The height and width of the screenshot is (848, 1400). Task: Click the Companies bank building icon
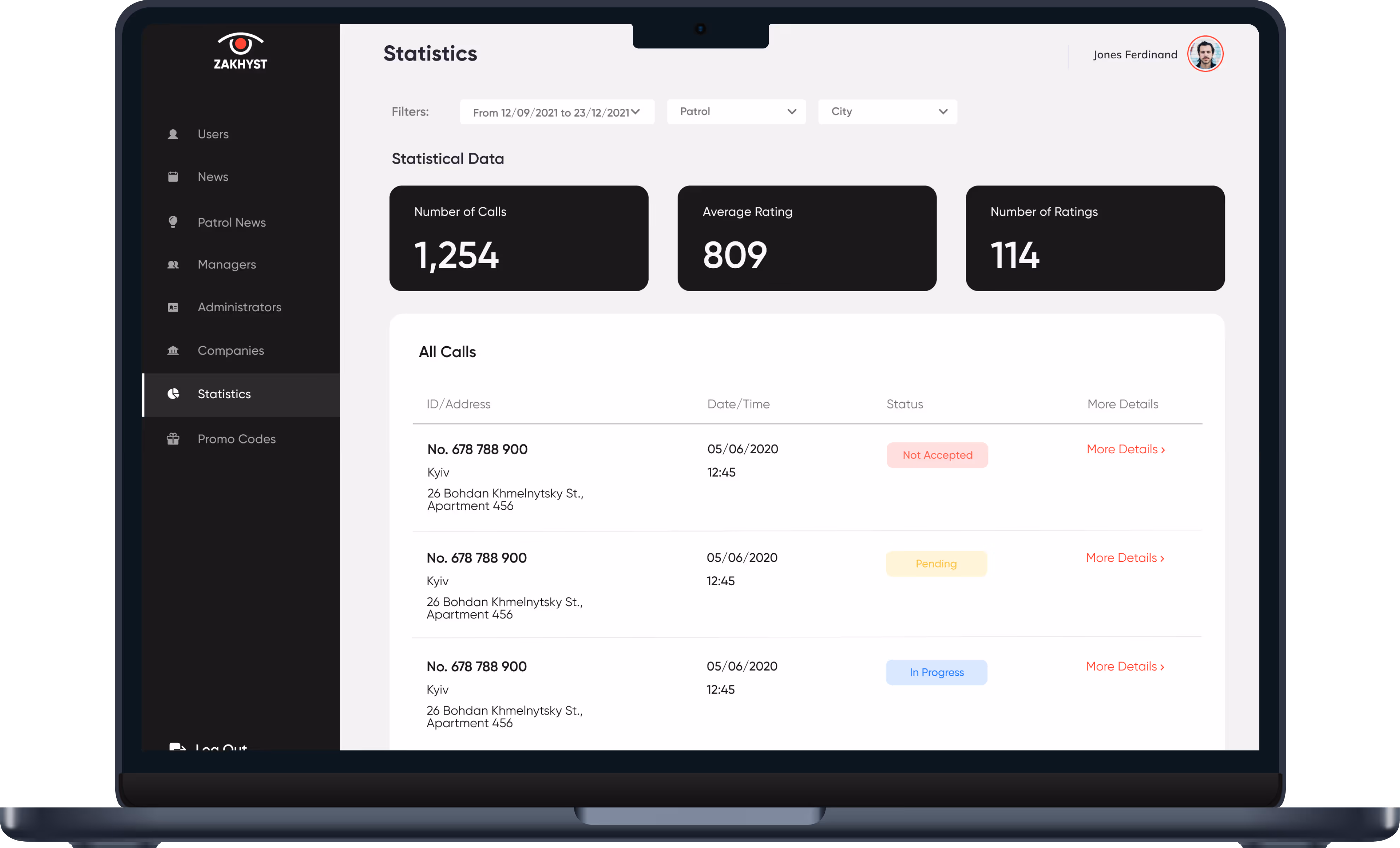click(173, 351)
